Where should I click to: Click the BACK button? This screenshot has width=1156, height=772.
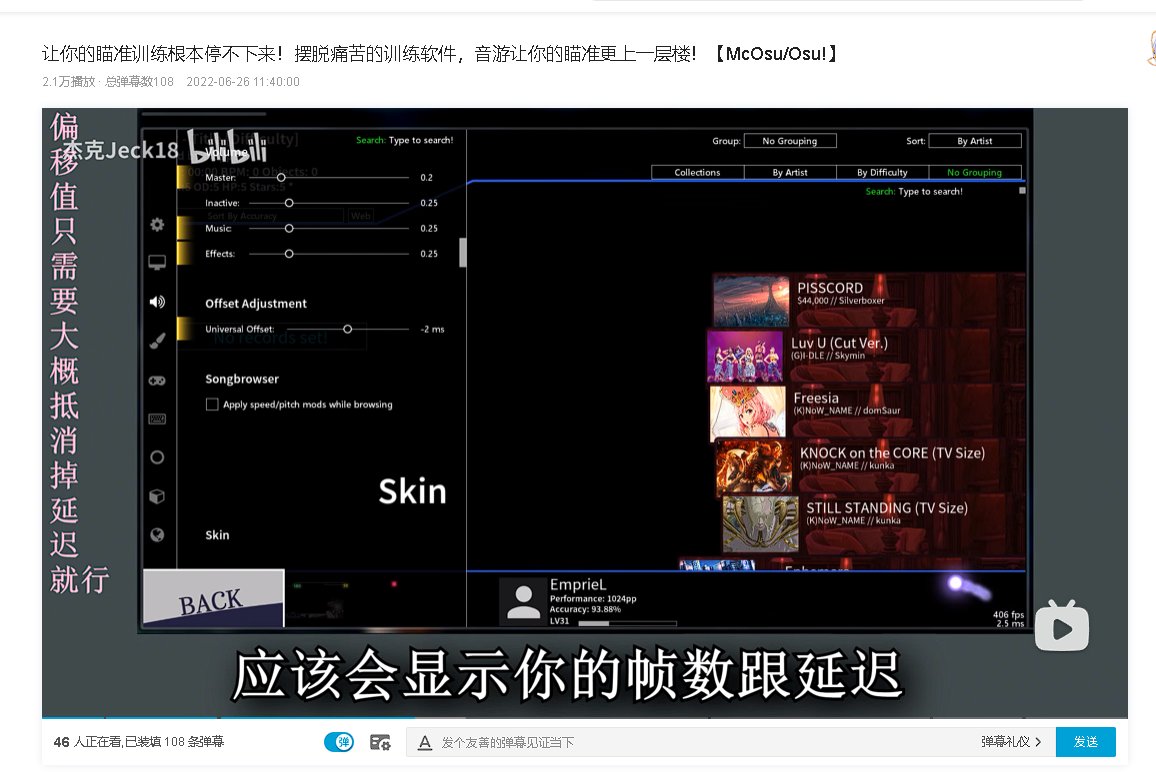[213, 598]
